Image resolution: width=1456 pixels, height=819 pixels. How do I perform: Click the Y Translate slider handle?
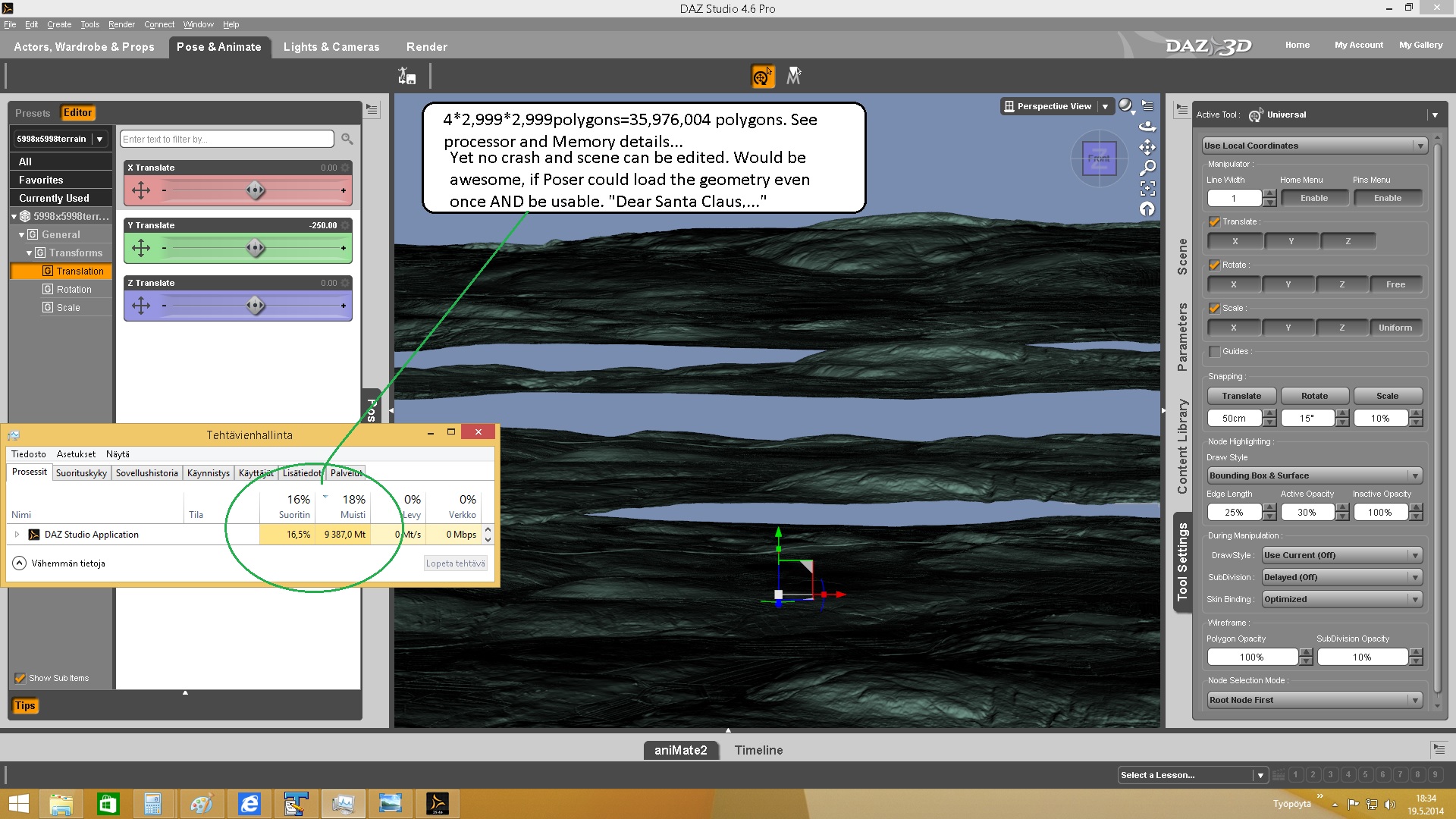click(x=256, y=248)
